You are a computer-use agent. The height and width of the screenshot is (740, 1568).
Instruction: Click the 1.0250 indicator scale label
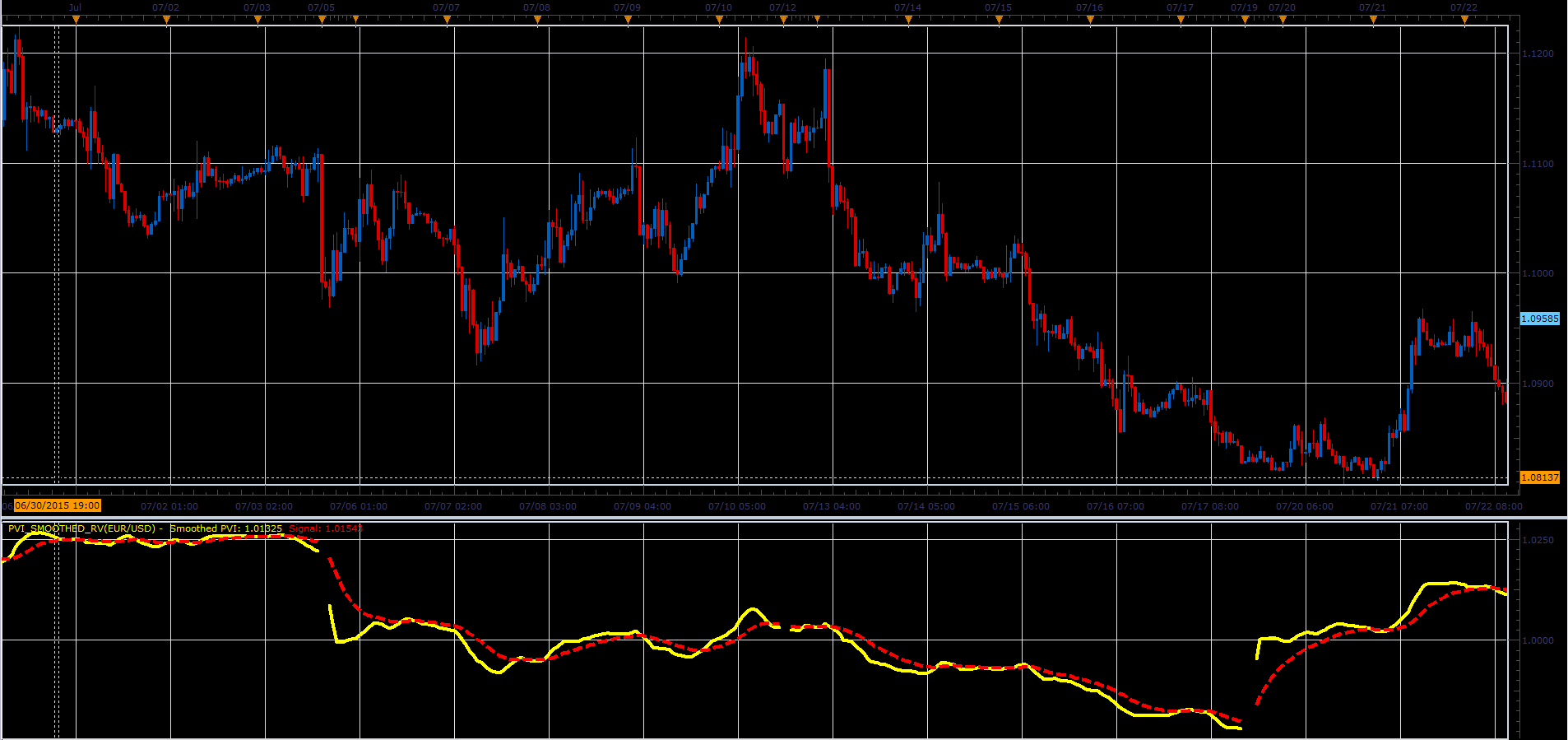pos(1538,540)
